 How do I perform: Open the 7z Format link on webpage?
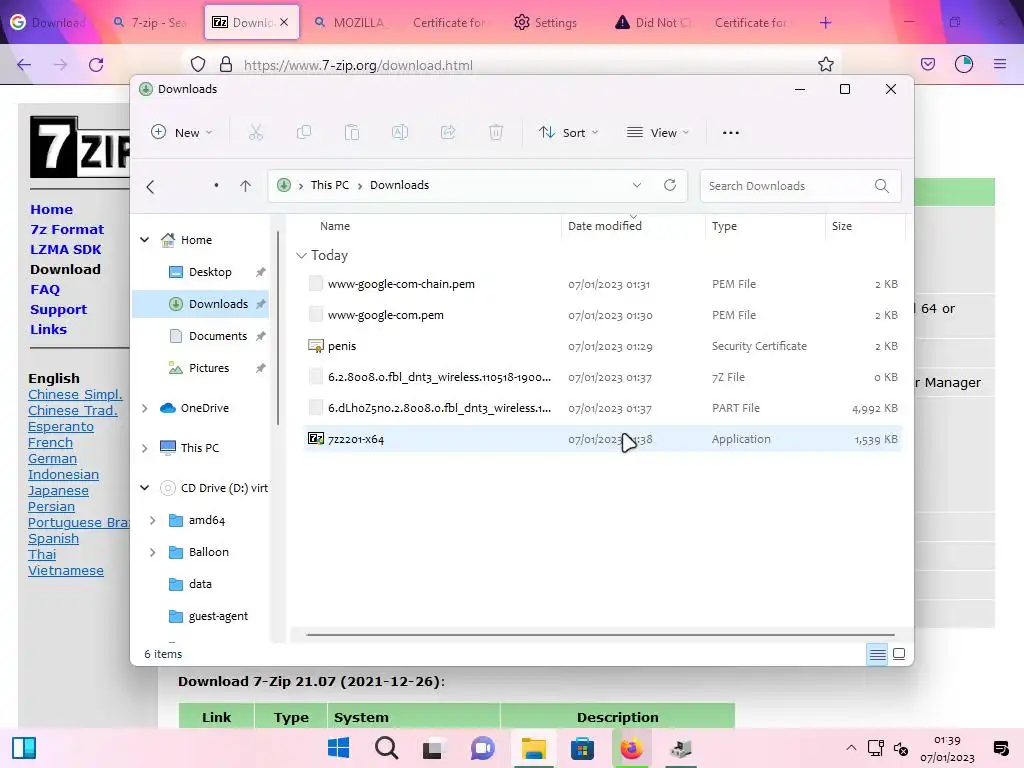click(x=67, y=229)
